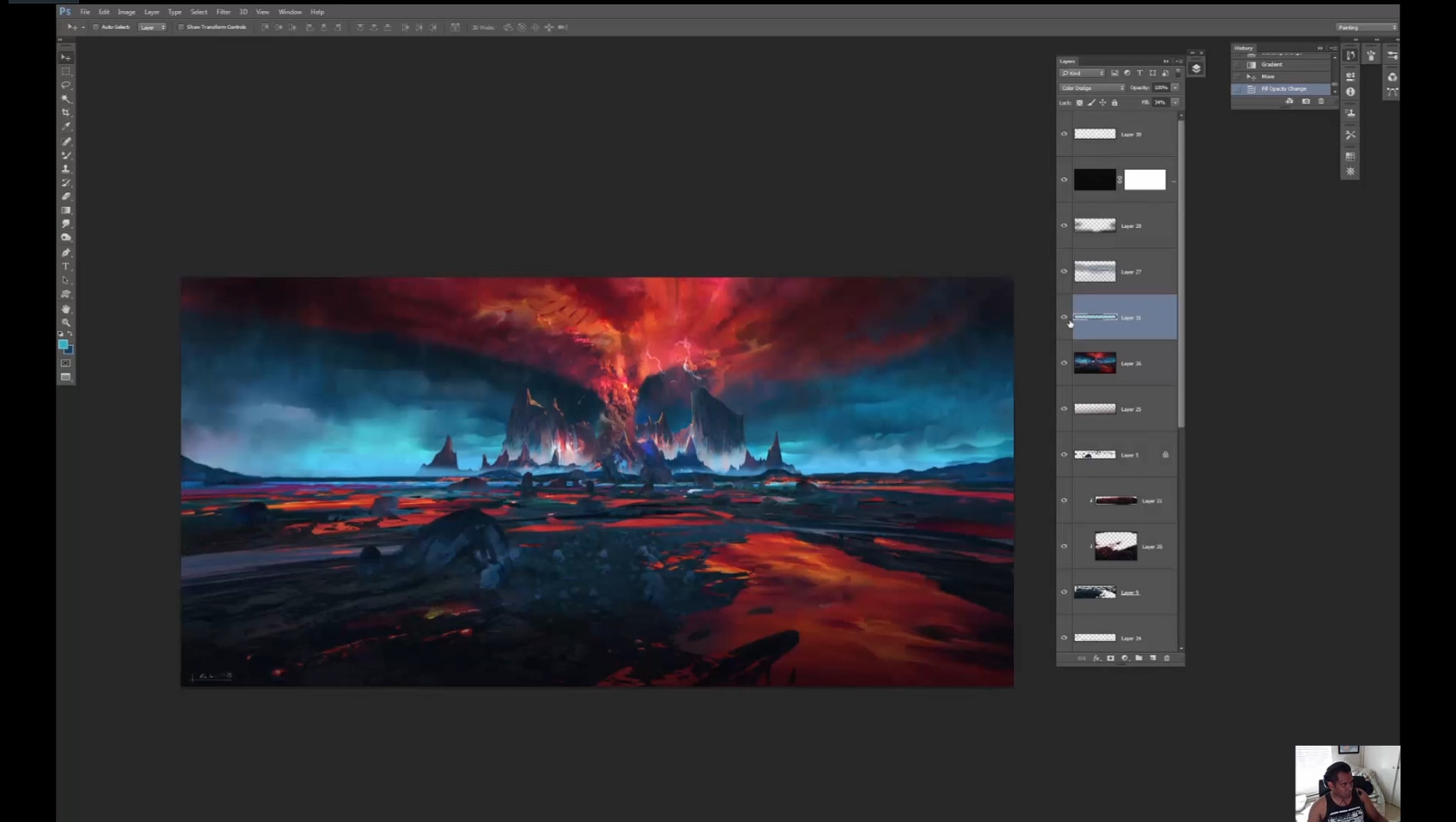Select the Zoom tool
This screenshot has width=1456, height=822.
(66, 323)
